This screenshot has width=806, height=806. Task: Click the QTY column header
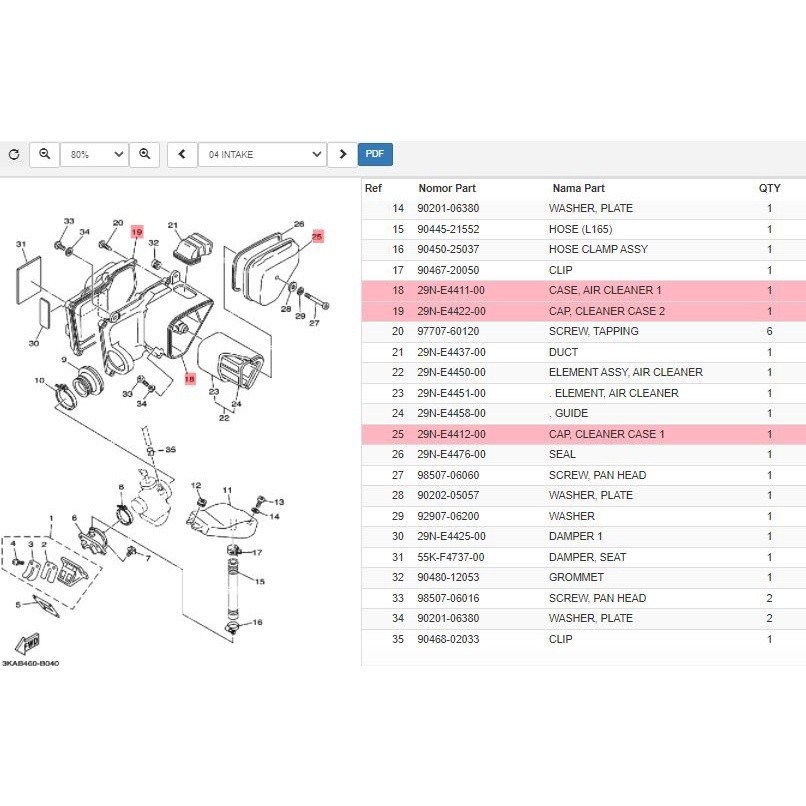769,188
